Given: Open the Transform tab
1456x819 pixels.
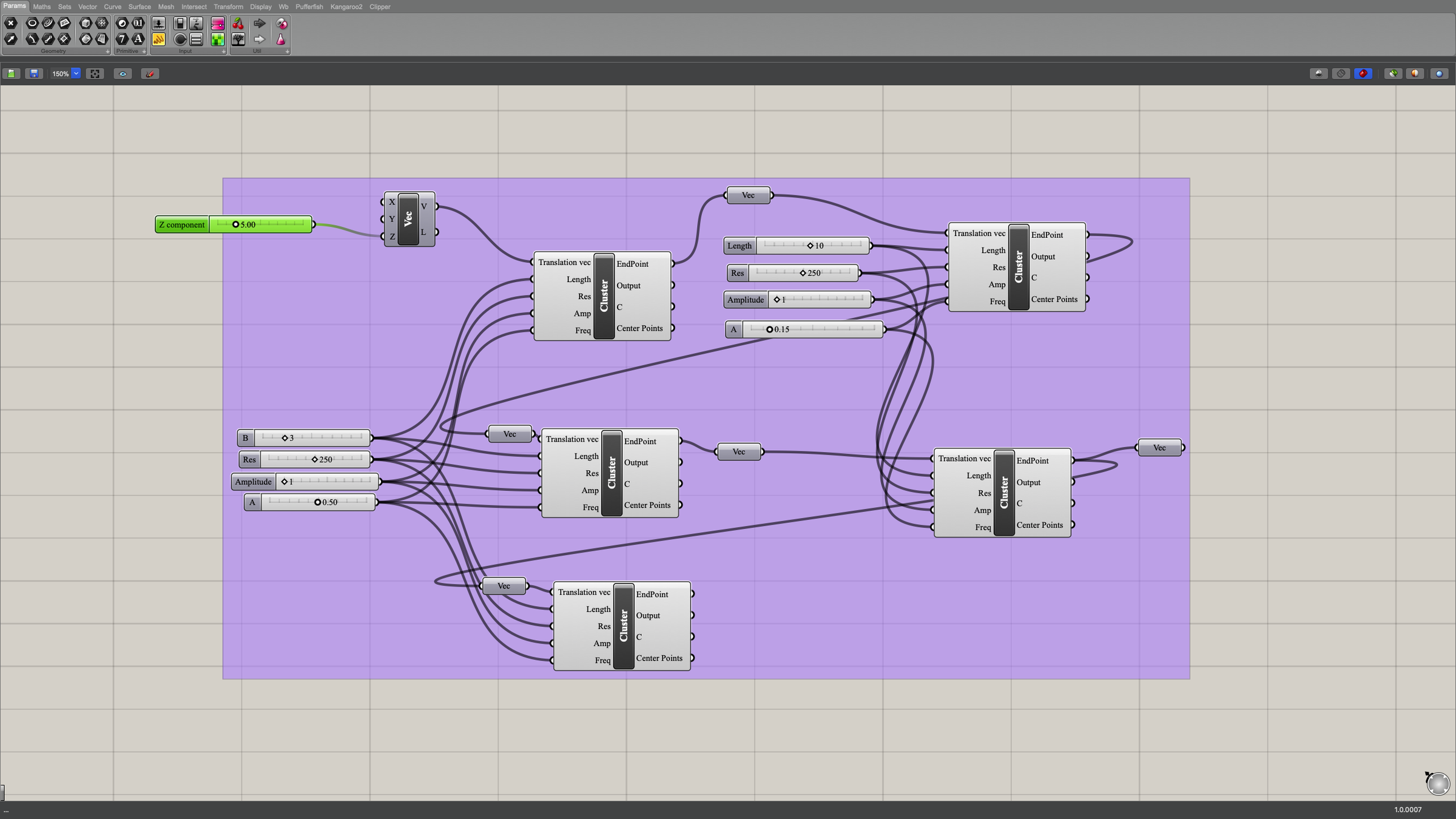Looking at the screenshot, I should pos(228,7).
